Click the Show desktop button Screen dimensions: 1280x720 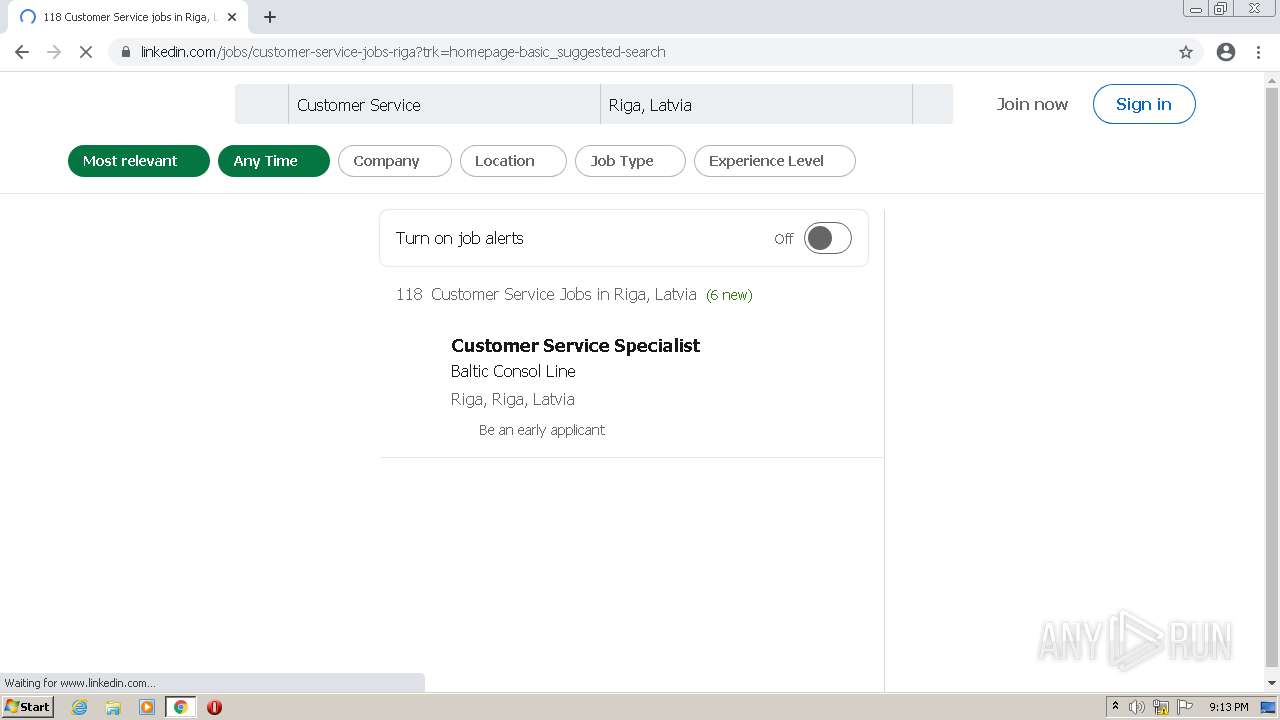pyautogui.click(x=1268, y=707)
